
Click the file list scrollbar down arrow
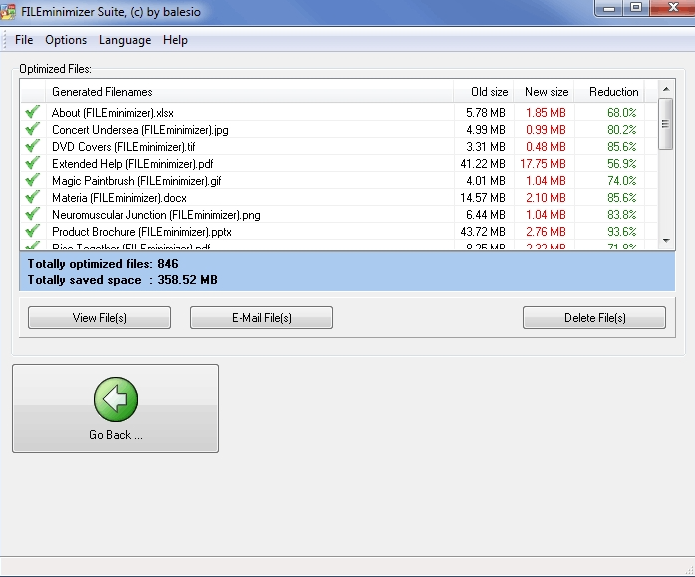click(666, 240)
